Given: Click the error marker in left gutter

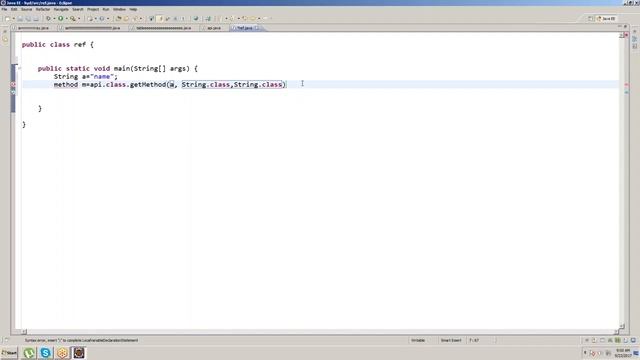Looking at the screenshot, I should point(13,84).
